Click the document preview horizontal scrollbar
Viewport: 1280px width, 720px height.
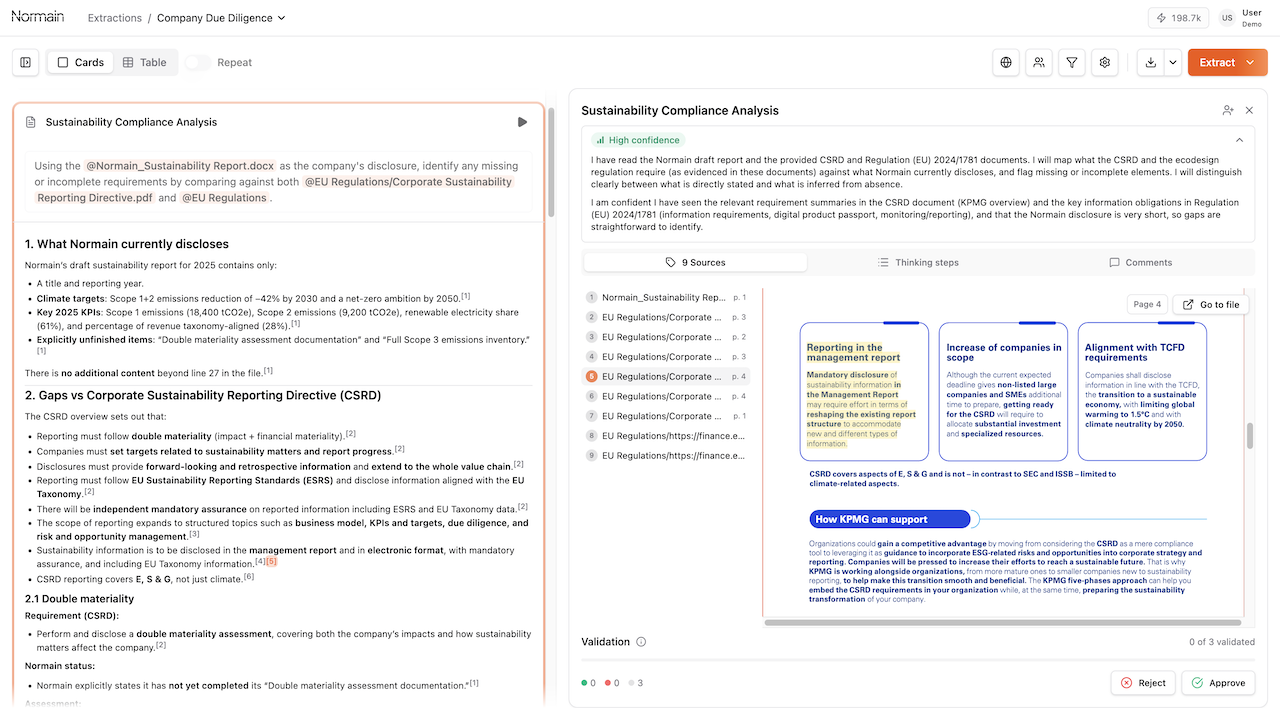[1005, 623]
